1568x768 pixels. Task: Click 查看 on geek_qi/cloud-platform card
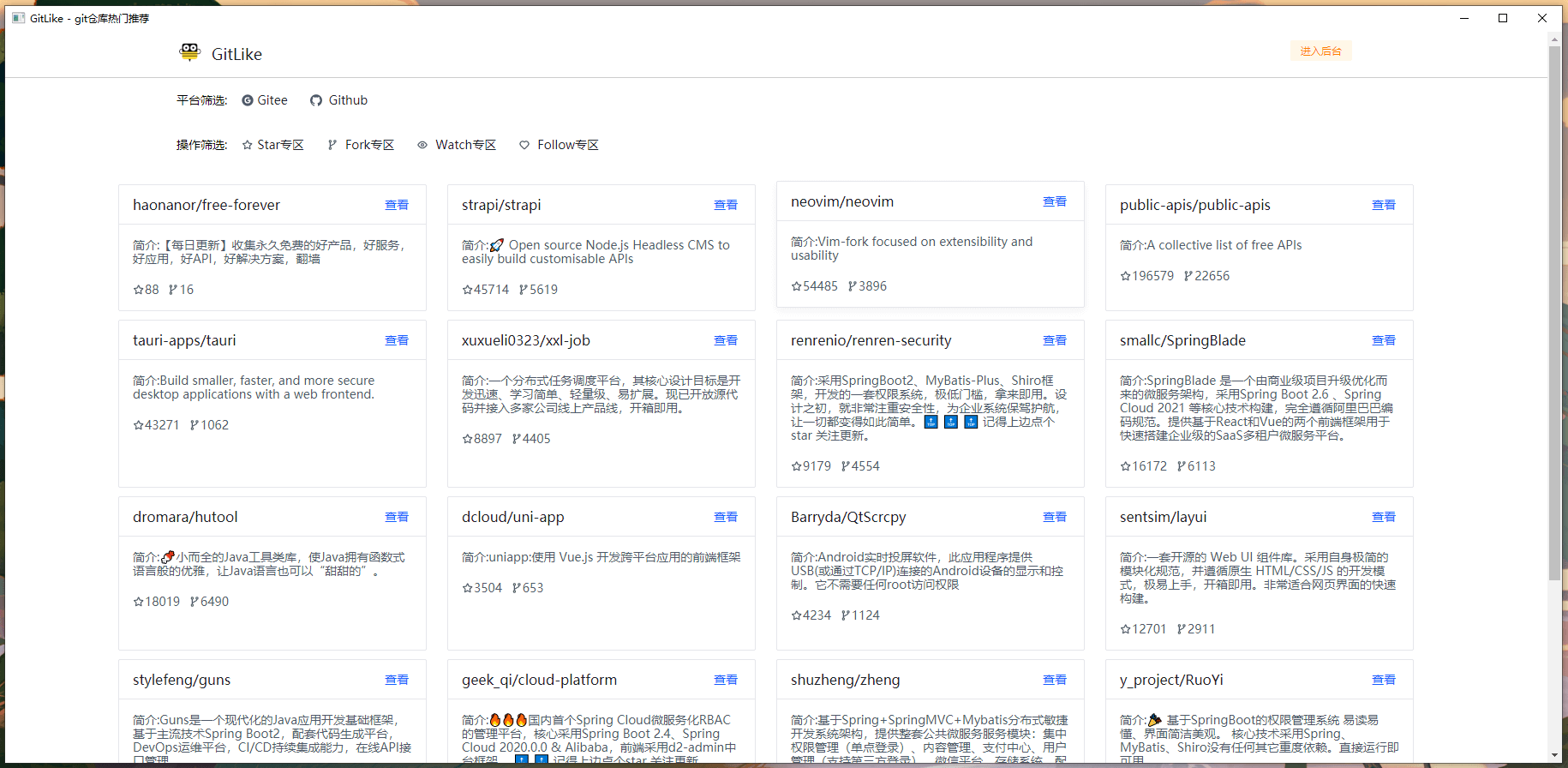pos(726,680)
